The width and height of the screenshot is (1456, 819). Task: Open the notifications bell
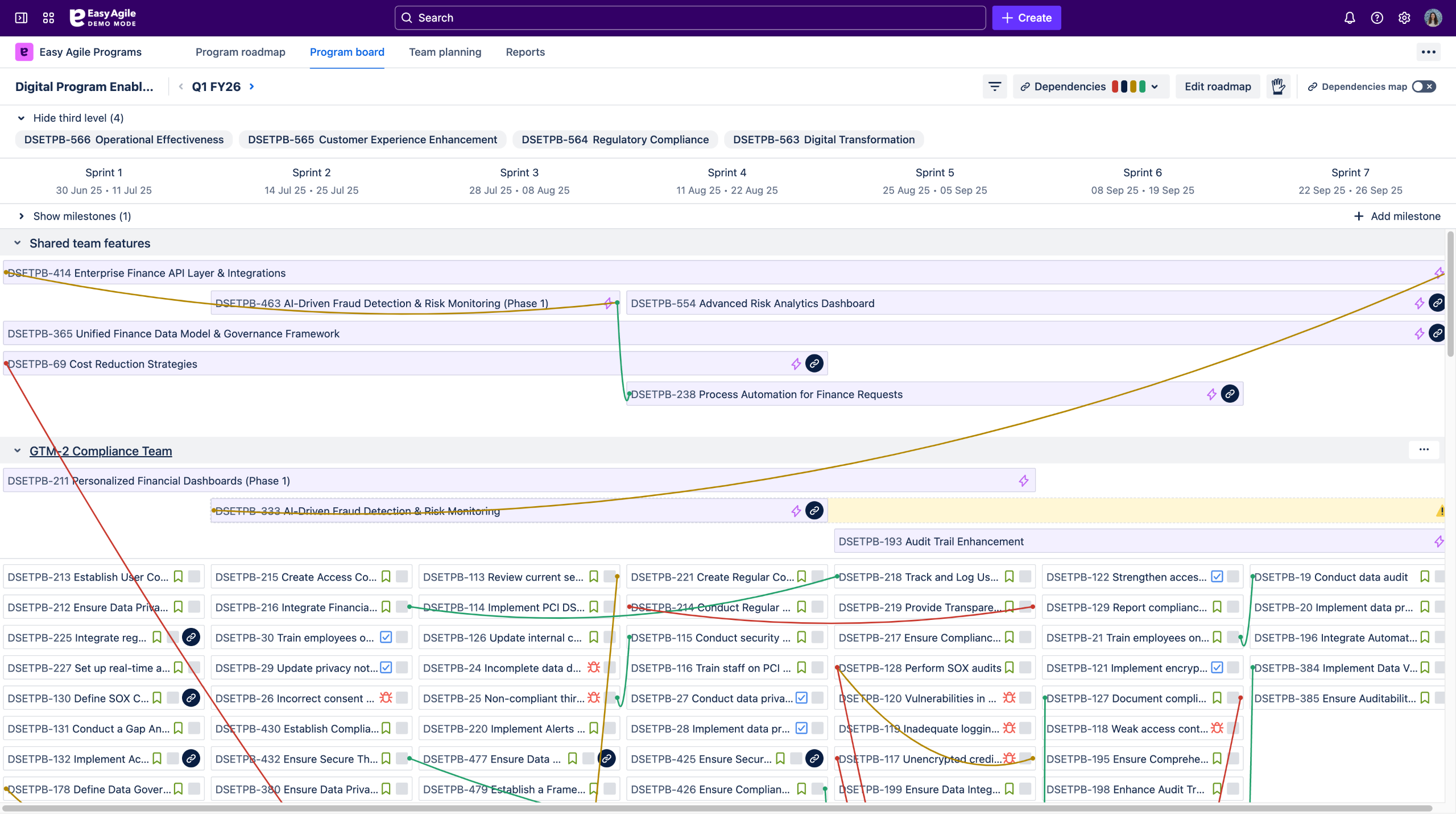coord(1350,18)
